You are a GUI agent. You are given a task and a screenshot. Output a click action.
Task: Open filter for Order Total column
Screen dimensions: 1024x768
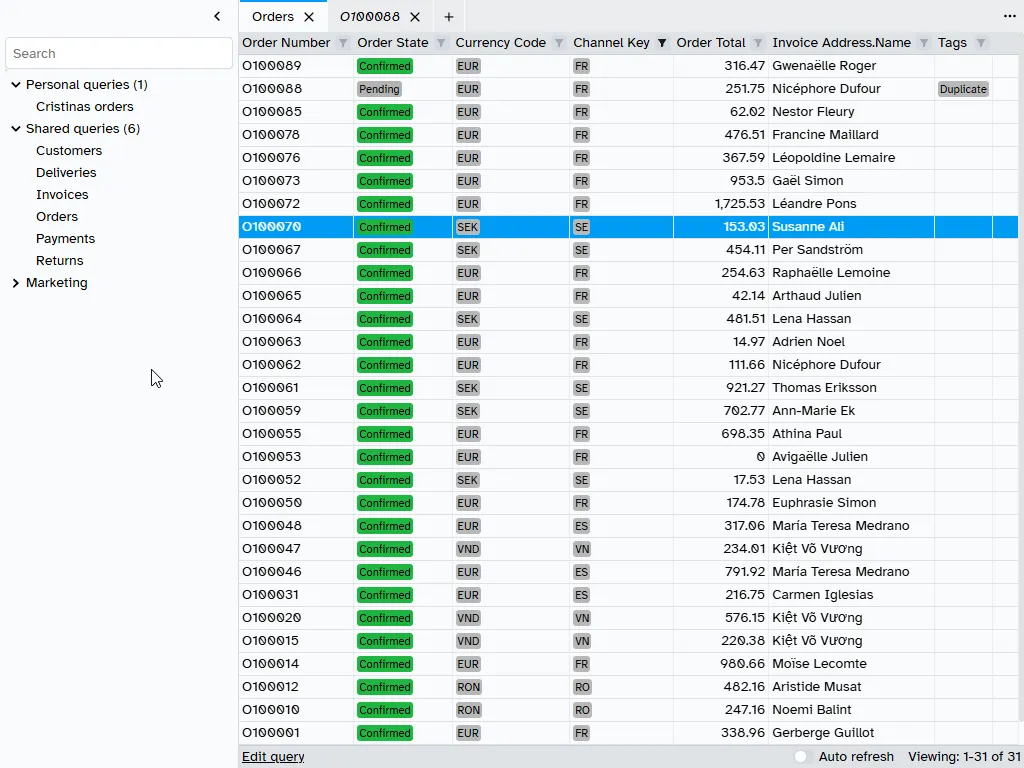(758, 43)
